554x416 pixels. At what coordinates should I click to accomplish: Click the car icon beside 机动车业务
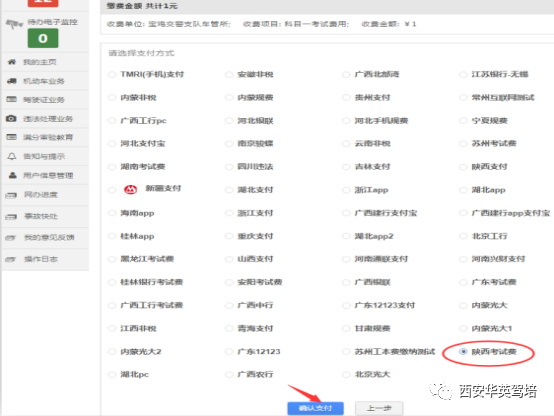pyautogui.click(x=12, y=81)
